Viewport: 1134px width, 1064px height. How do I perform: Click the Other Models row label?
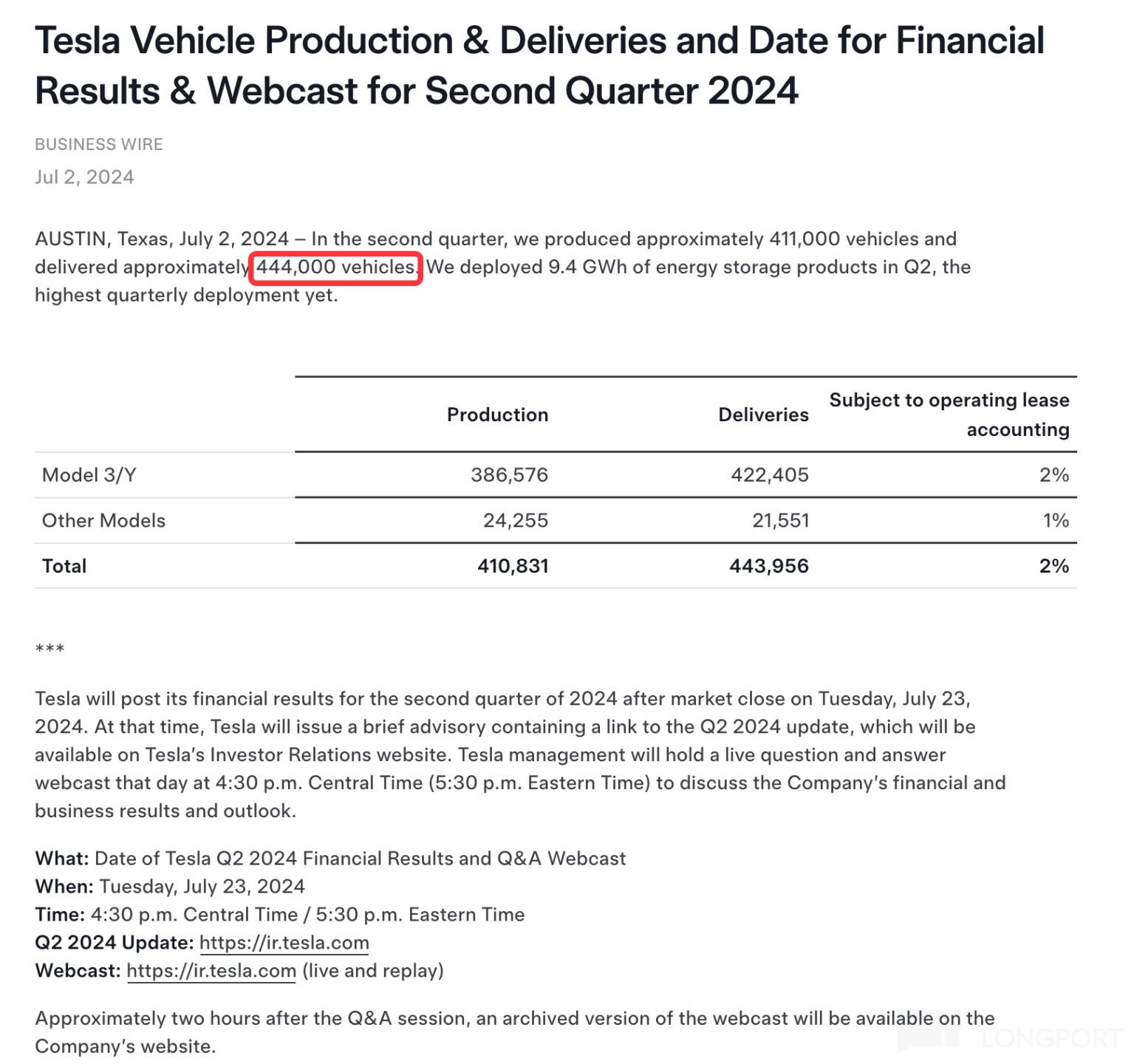tap(103, 521)
